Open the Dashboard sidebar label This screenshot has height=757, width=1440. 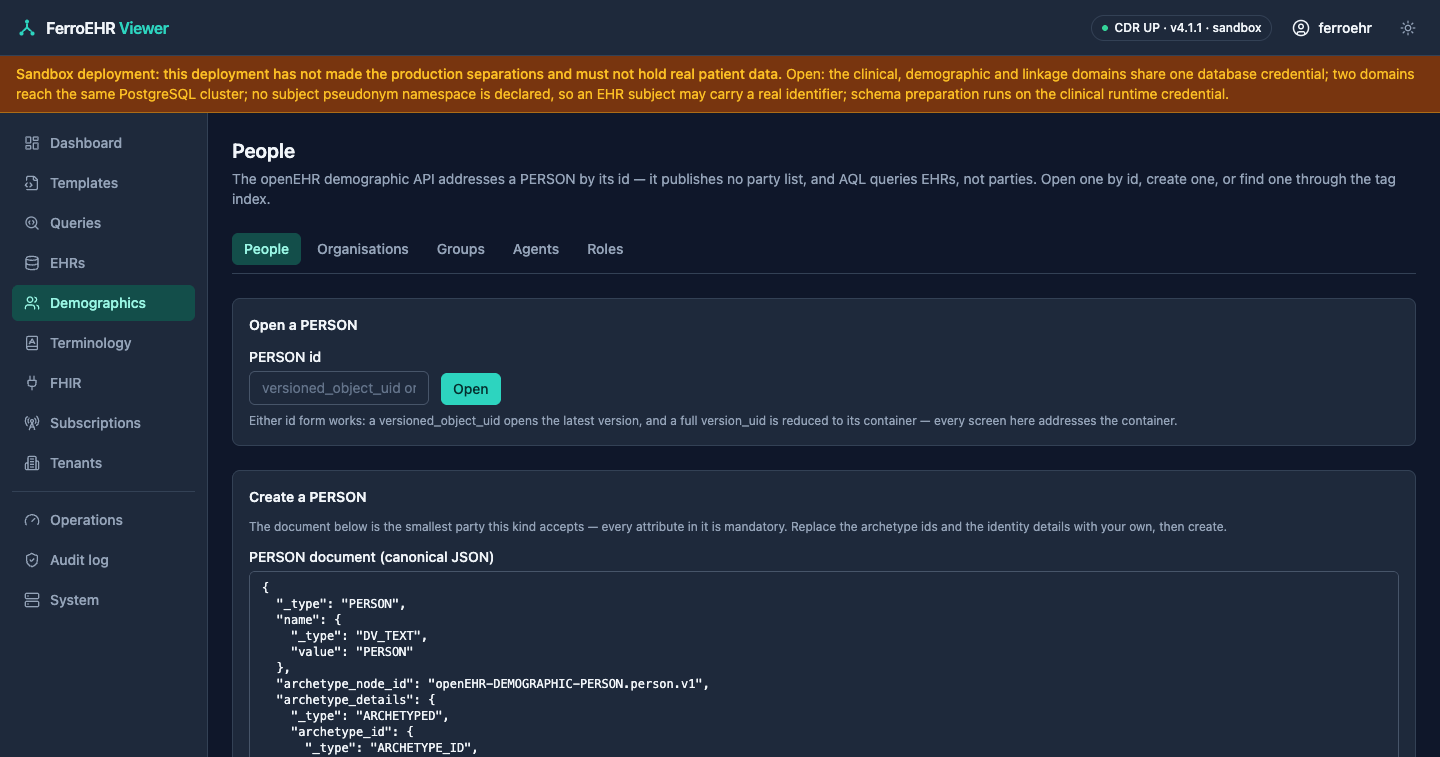[86, 143]
